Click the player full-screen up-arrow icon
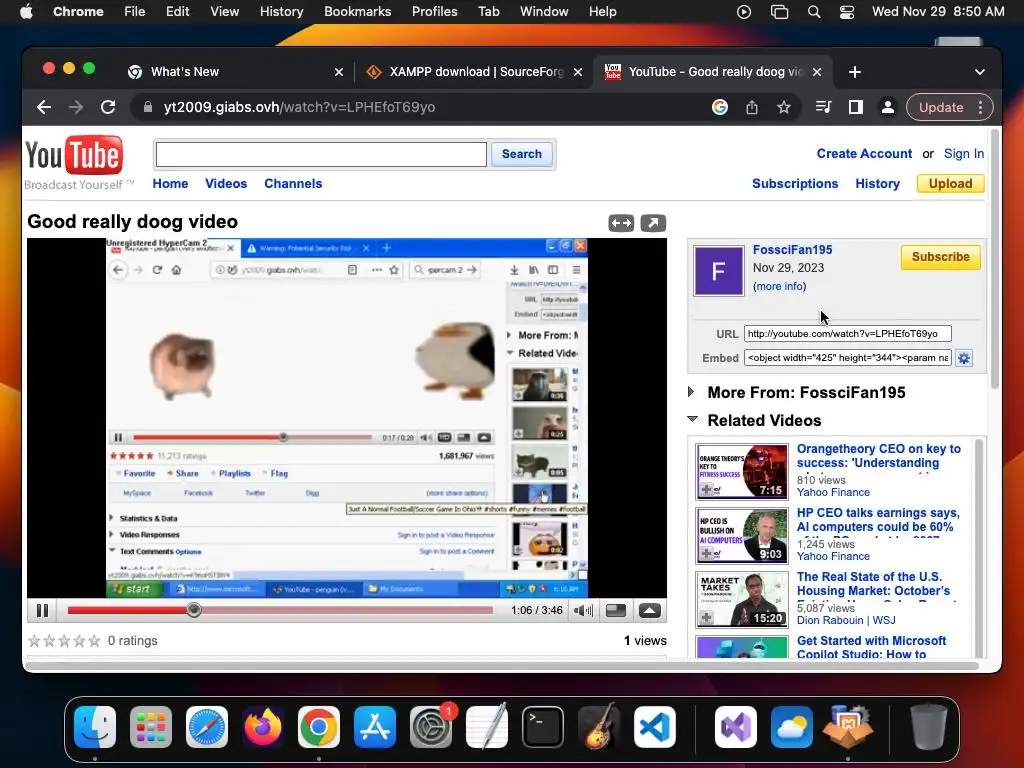 649,611
